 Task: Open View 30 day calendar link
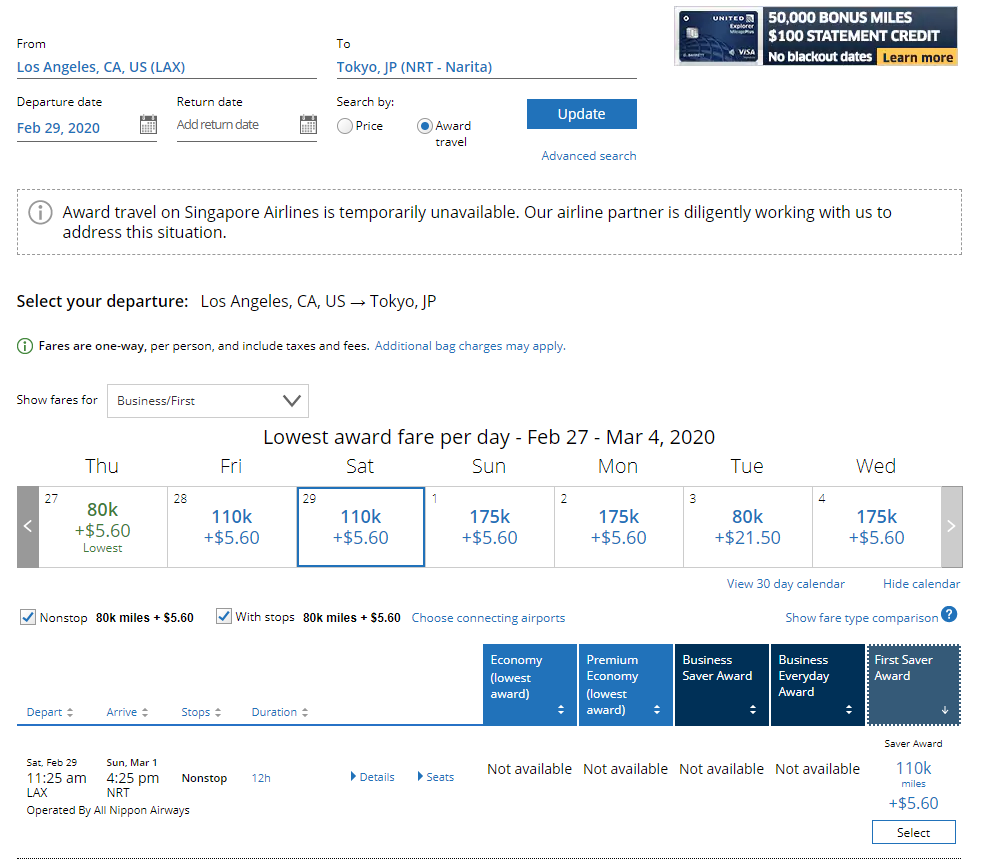pyautogui.click(x=785, y=584)
